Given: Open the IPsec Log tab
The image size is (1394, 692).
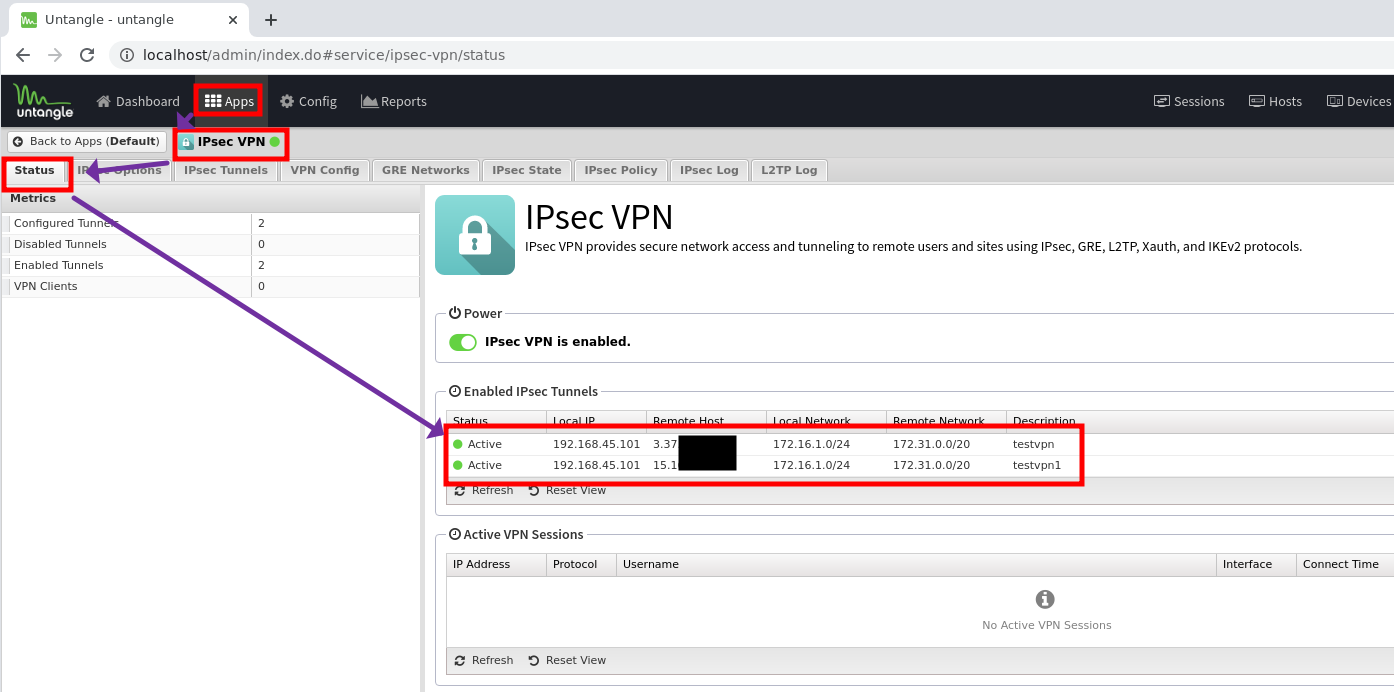Looking at the screenshot, I should [x=709, y=170].
